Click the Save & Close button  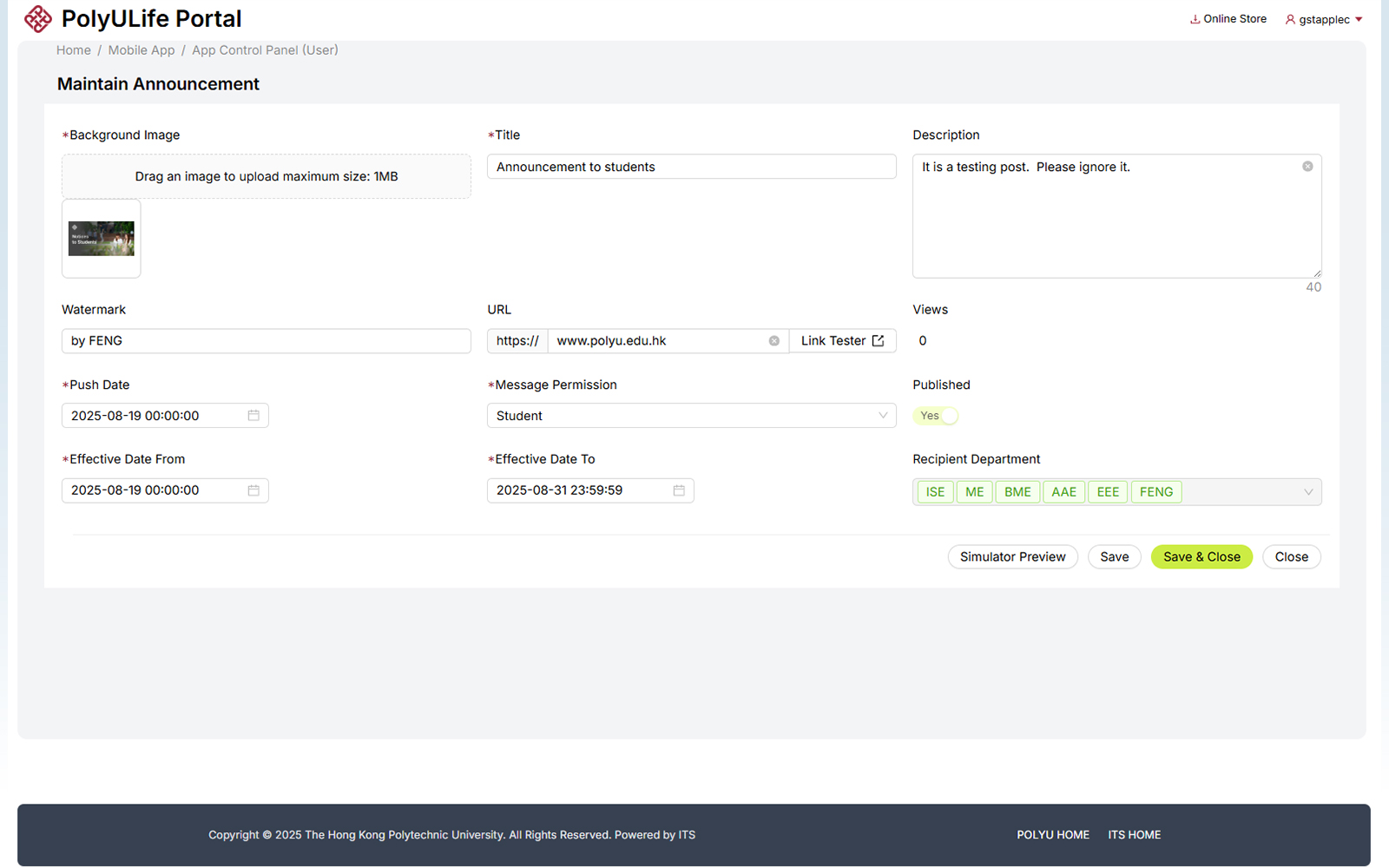tap(1201, 557)
